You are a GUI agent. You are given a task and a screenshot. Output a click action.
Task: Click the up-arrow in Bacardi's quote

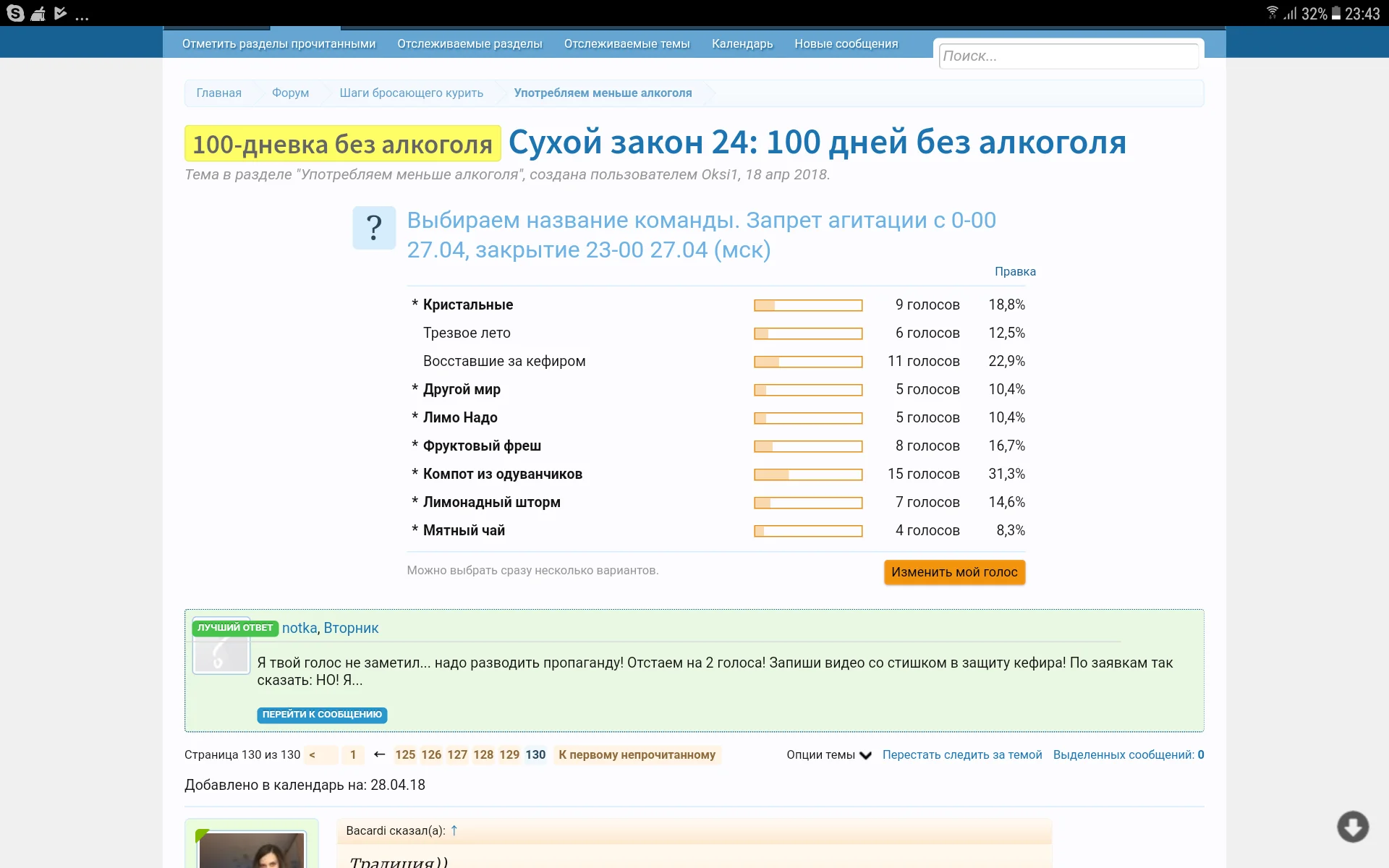(454, 830)
